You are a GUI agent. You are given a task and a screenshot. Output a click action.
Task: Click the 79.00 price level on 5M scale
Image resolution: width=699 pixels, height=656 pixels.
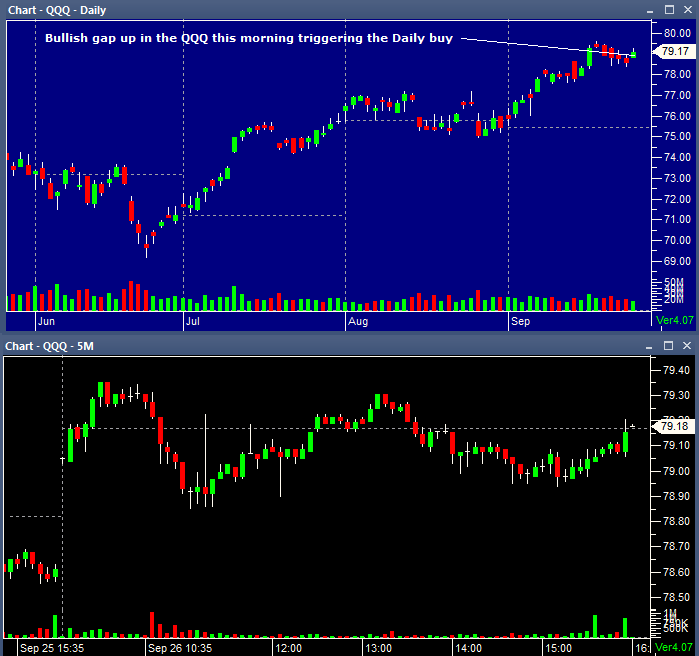(676, 471)
